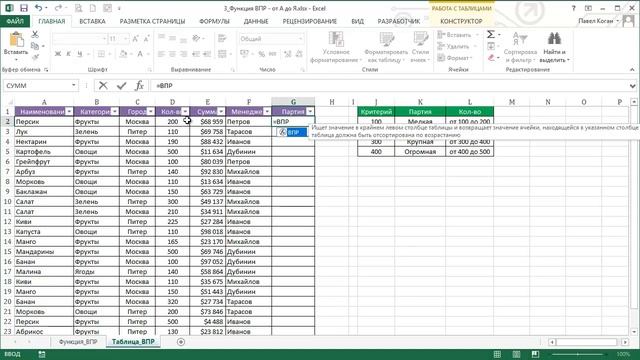This screenshot has height=360, width=640.
Task: Click the zoom slider in the status bar
Action: click(578, 354)
